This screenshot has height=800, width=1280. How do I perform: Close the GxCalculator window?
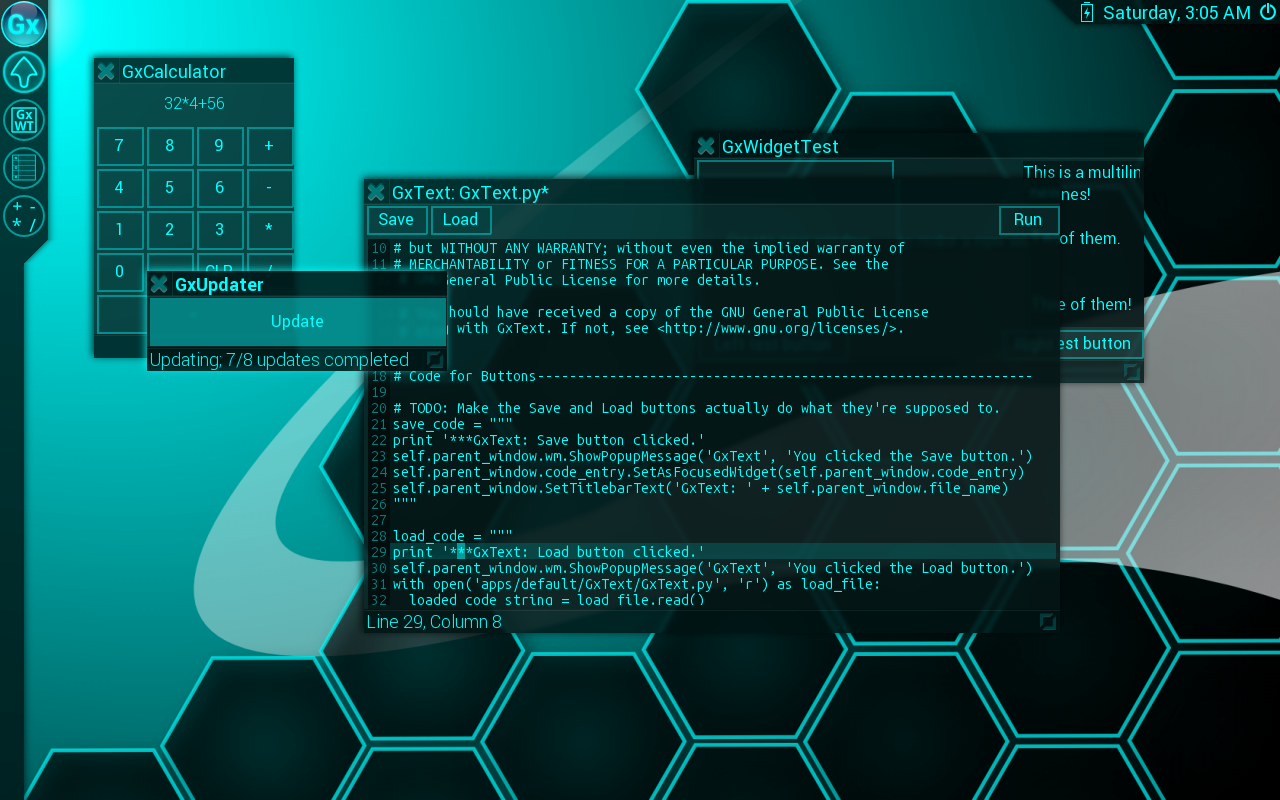point(106,71)
